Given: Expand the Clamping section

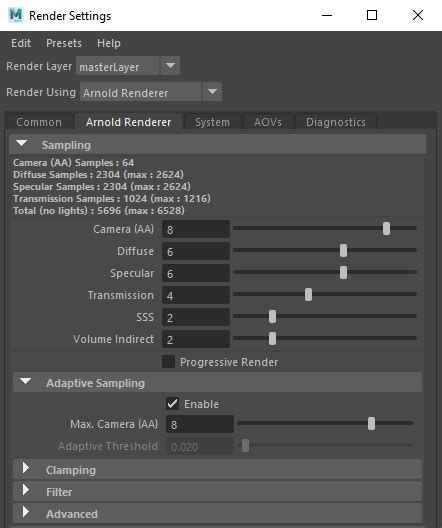Looking at the screenshot, I should point(26,468).
